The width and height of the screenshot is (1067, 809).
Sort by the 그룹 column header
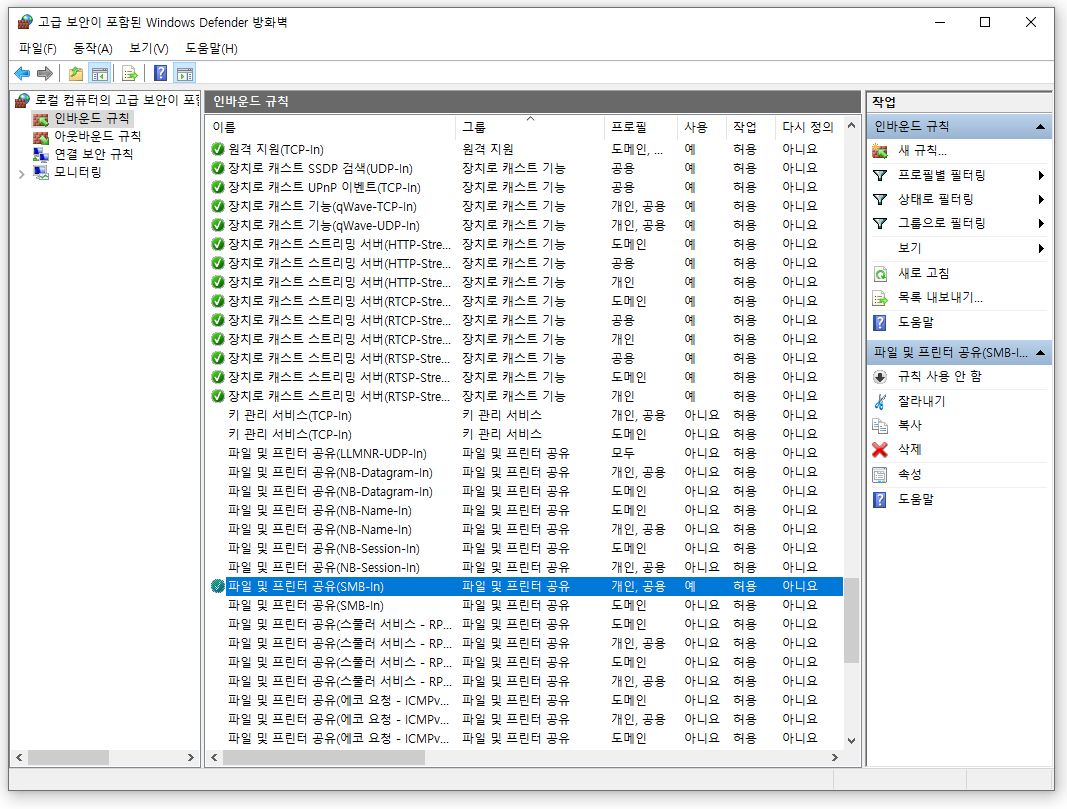[x=529, y=127]
